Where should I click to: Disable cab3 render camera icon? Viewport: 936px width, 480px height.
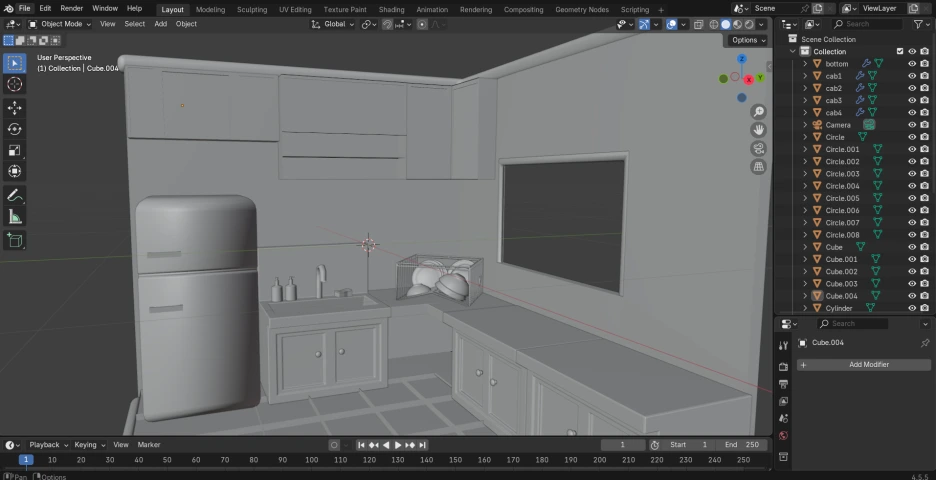(925, 100)
